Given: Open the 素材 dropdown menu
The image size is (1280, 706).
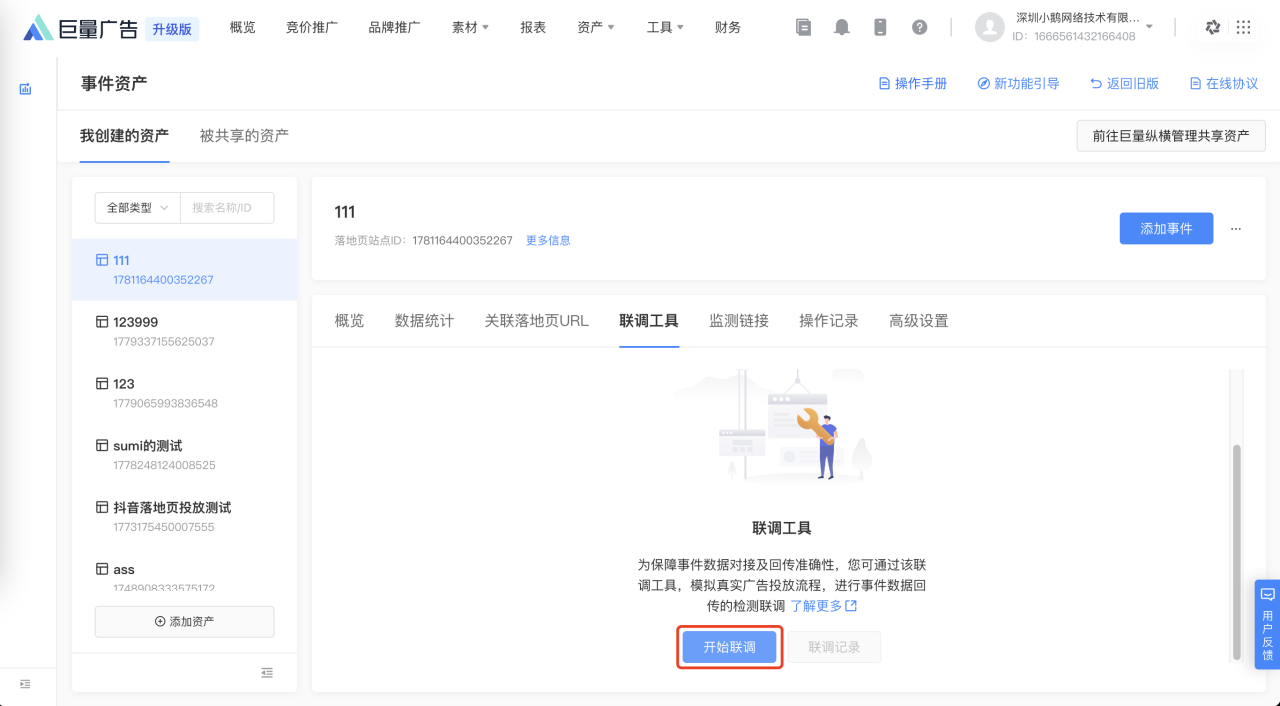Looking at the screenshot, I should coord(470,27).
